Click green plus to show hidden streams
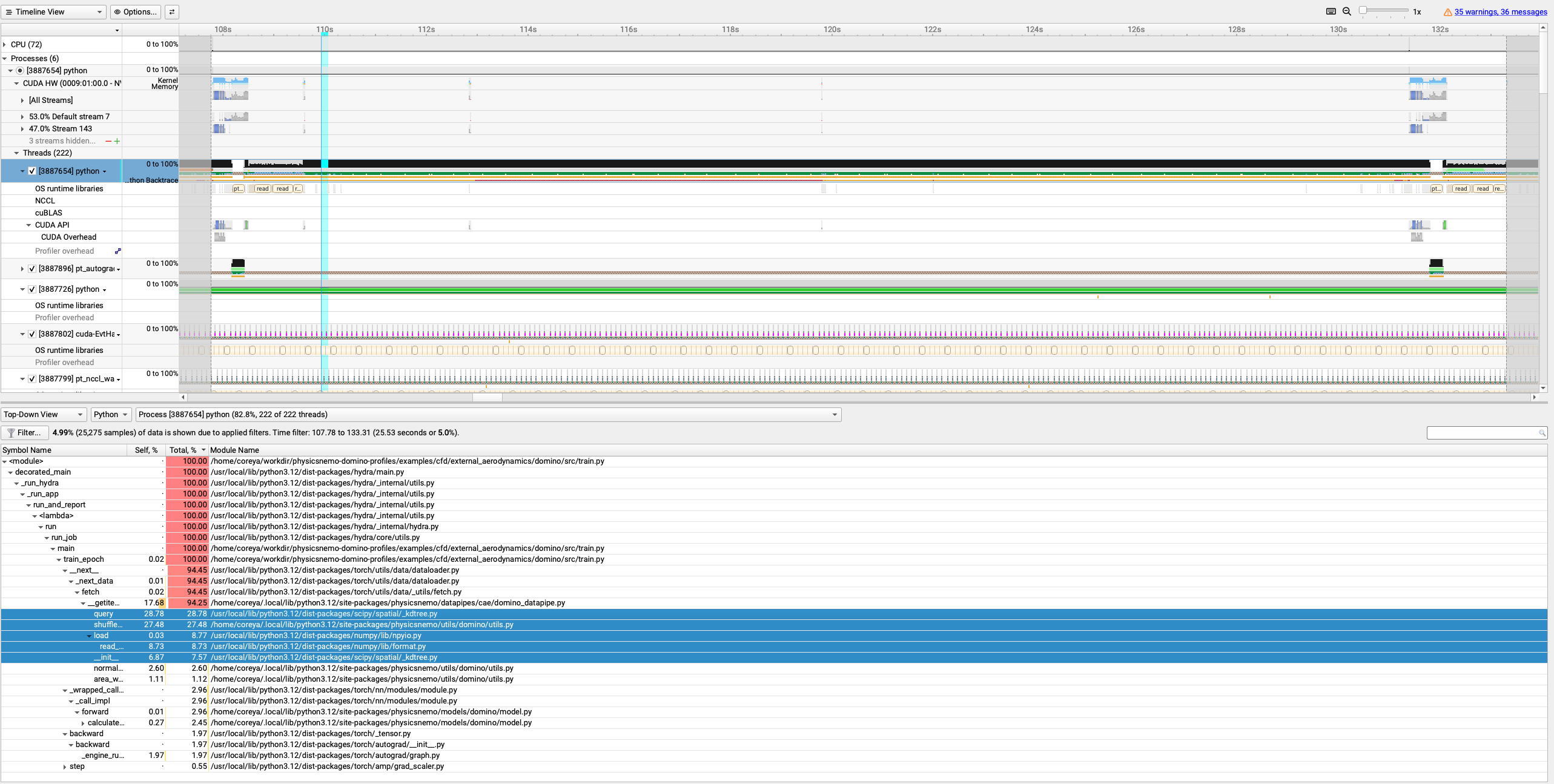Viewport: 1554px width, 784px height. [x=117, y=141]
